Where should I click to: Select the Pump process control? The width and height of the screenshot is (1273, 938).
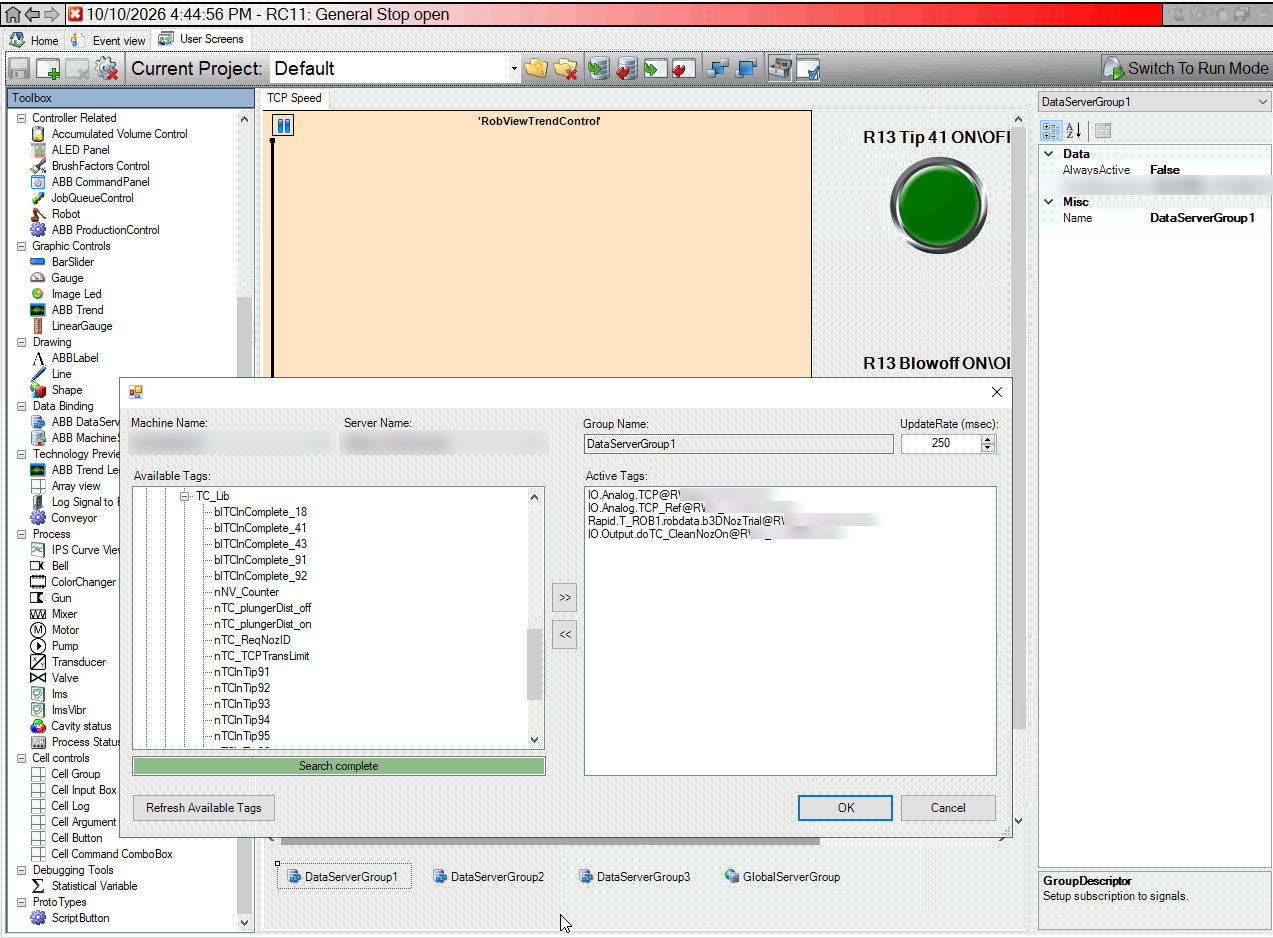click(x=64, y=646)
